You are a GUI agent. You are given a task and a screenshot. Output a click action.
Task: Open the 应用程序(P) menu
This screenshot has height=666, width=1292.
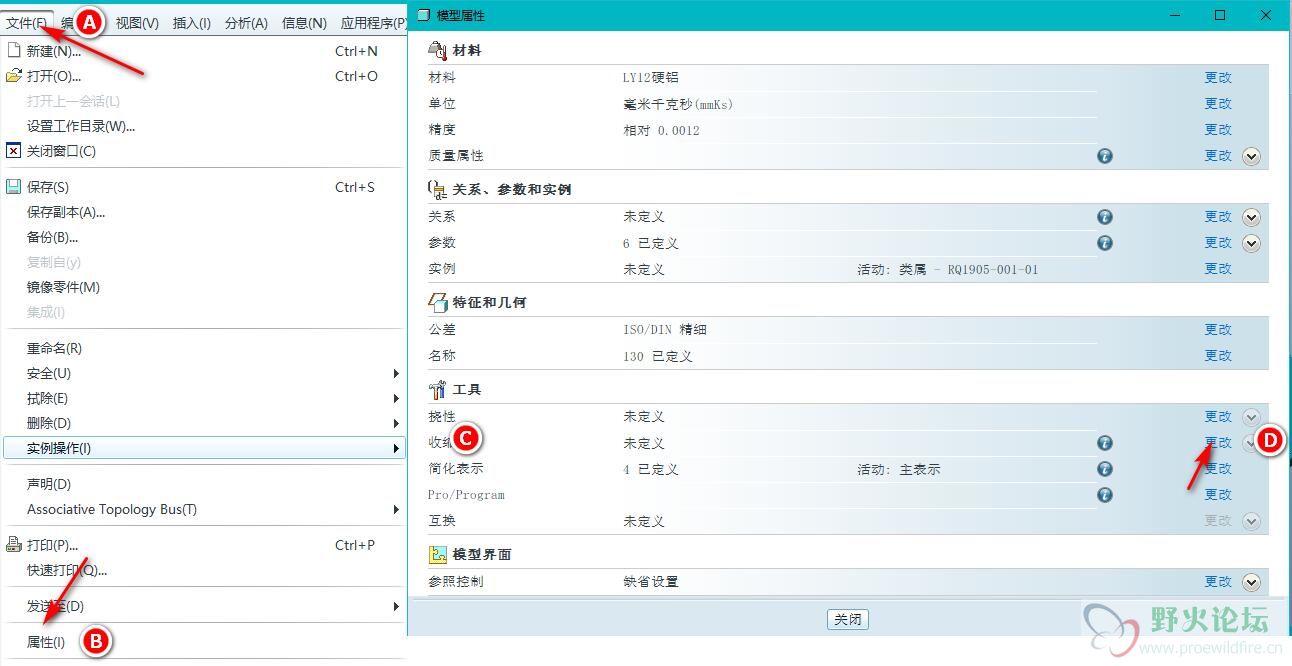coord(373,22)
